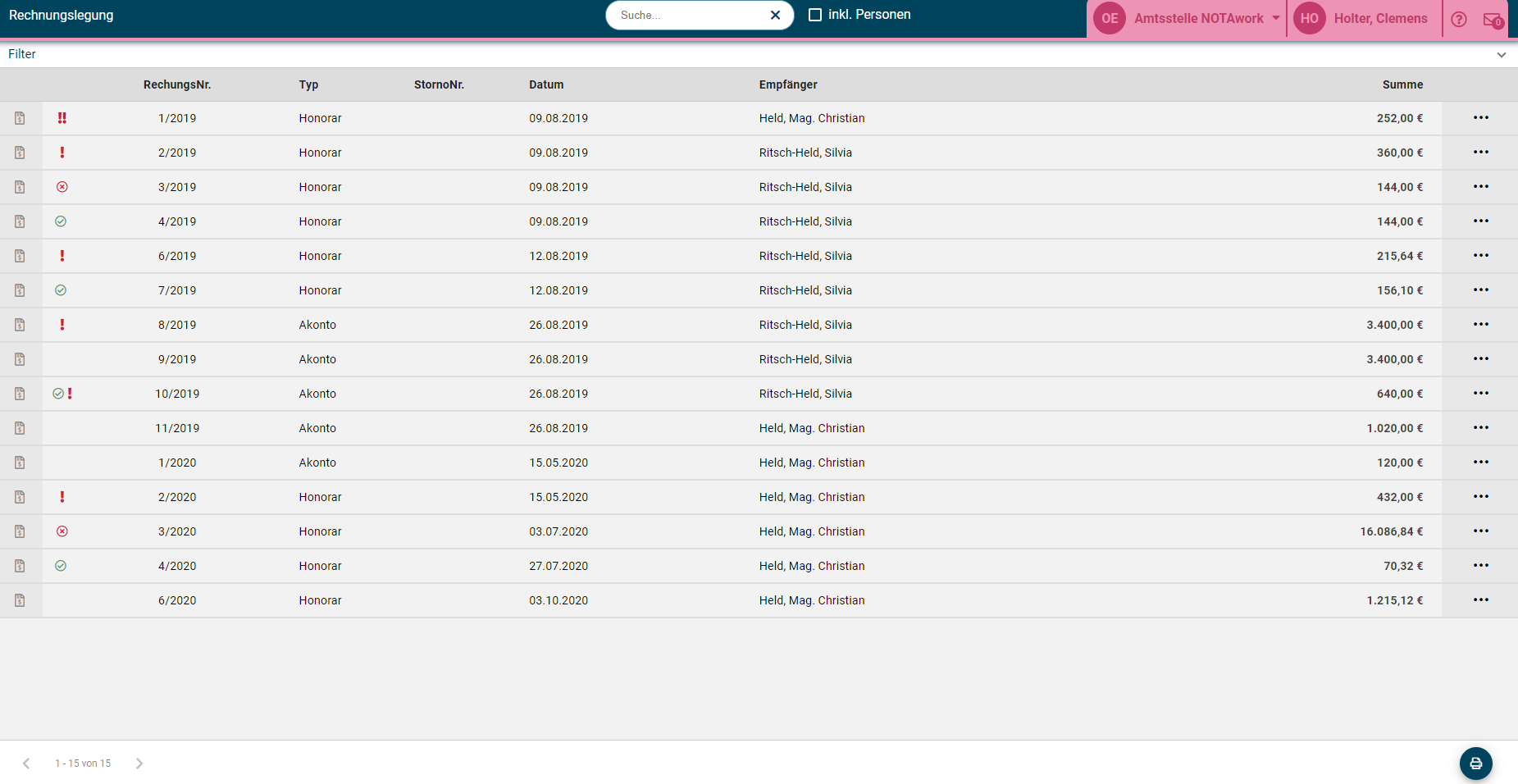Open the messages envelope icon
1518x784 pixels.
pos(1493,20)
